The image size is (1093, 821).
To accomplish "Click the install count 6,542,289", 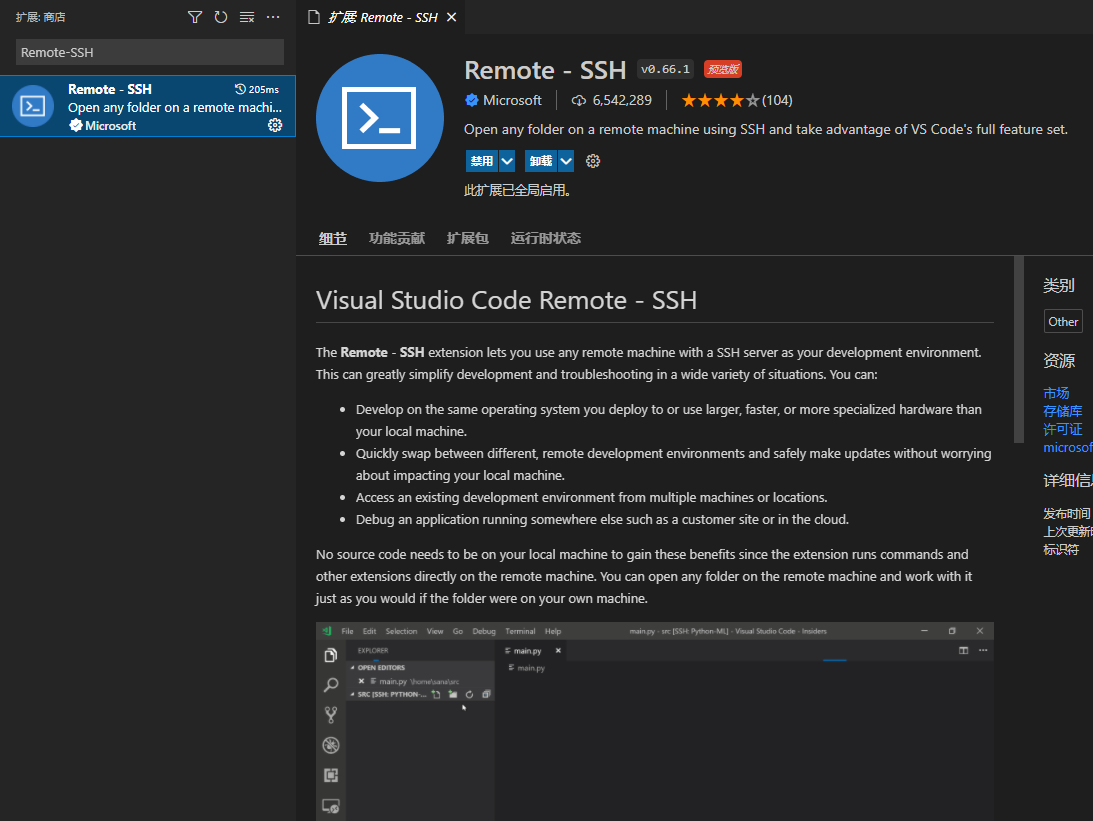I will click(611, 100).
